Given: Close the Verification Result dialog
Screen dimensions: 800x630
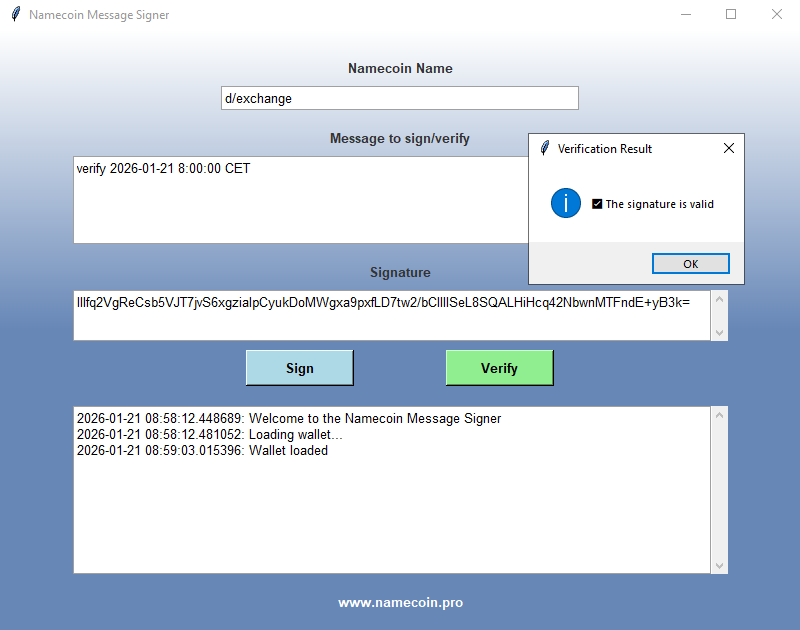Looking at the screenshot, I should click(x=728, y=148).
